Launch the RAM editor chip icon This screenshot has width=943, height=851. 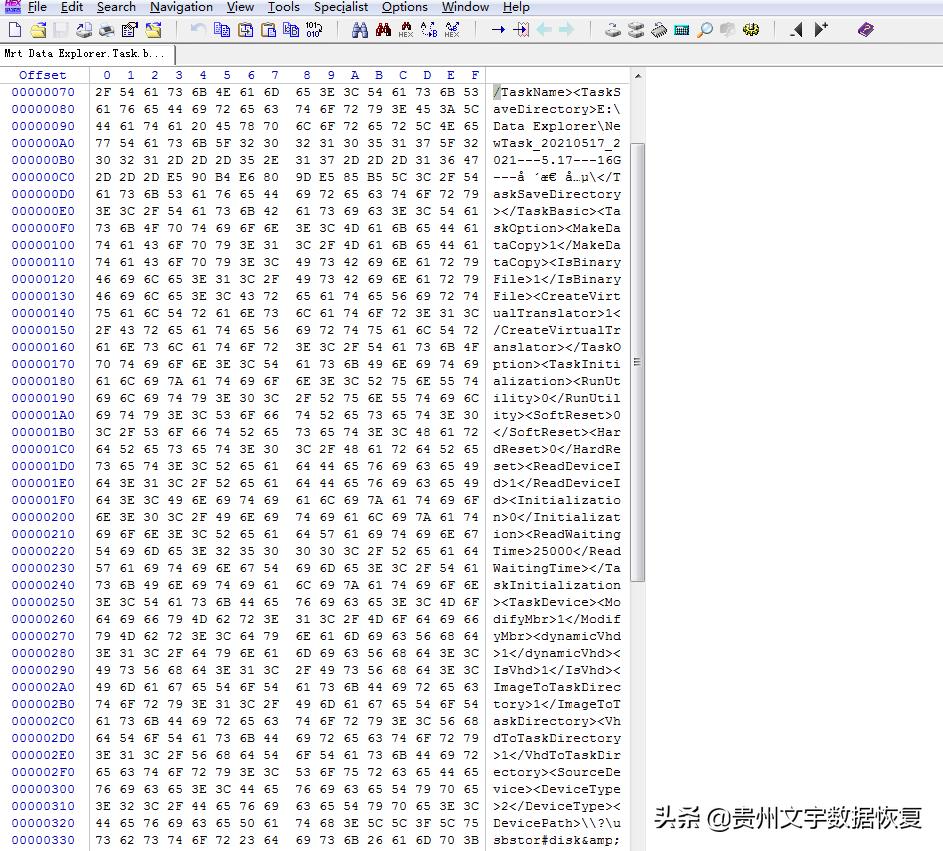click(x=659, y=30)
